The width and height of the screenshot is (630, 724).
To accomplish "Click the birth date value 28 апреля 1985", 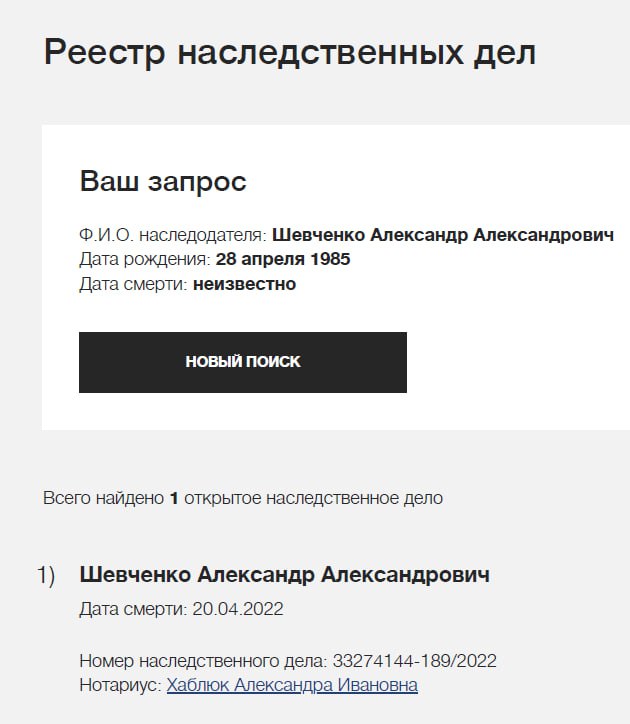I will click(x=283, y=260).
